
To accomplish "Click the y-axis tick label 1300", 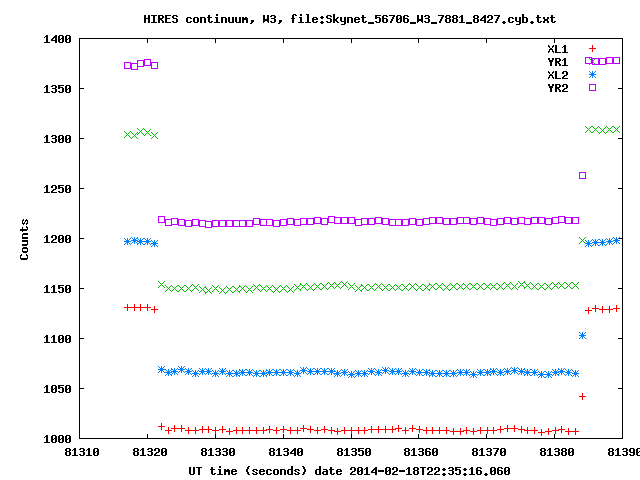I will 58,139.
